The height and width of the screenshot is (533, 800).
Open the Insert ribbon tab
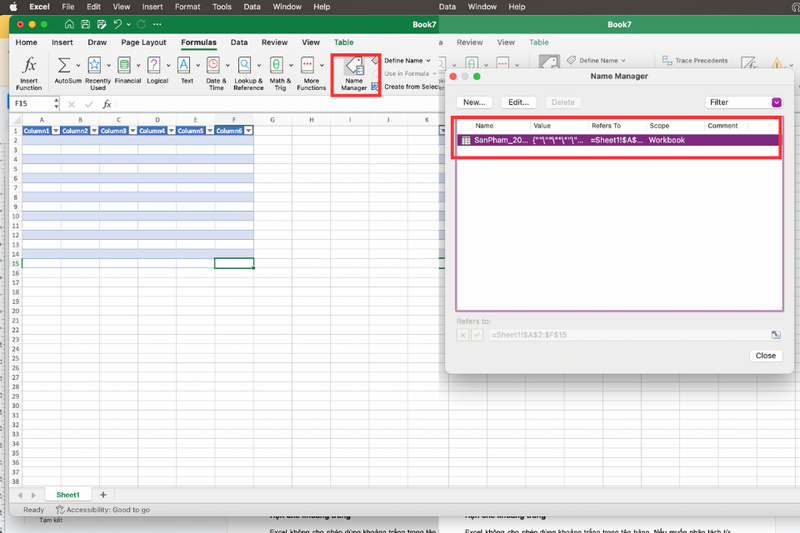click(x=62, y=42)
